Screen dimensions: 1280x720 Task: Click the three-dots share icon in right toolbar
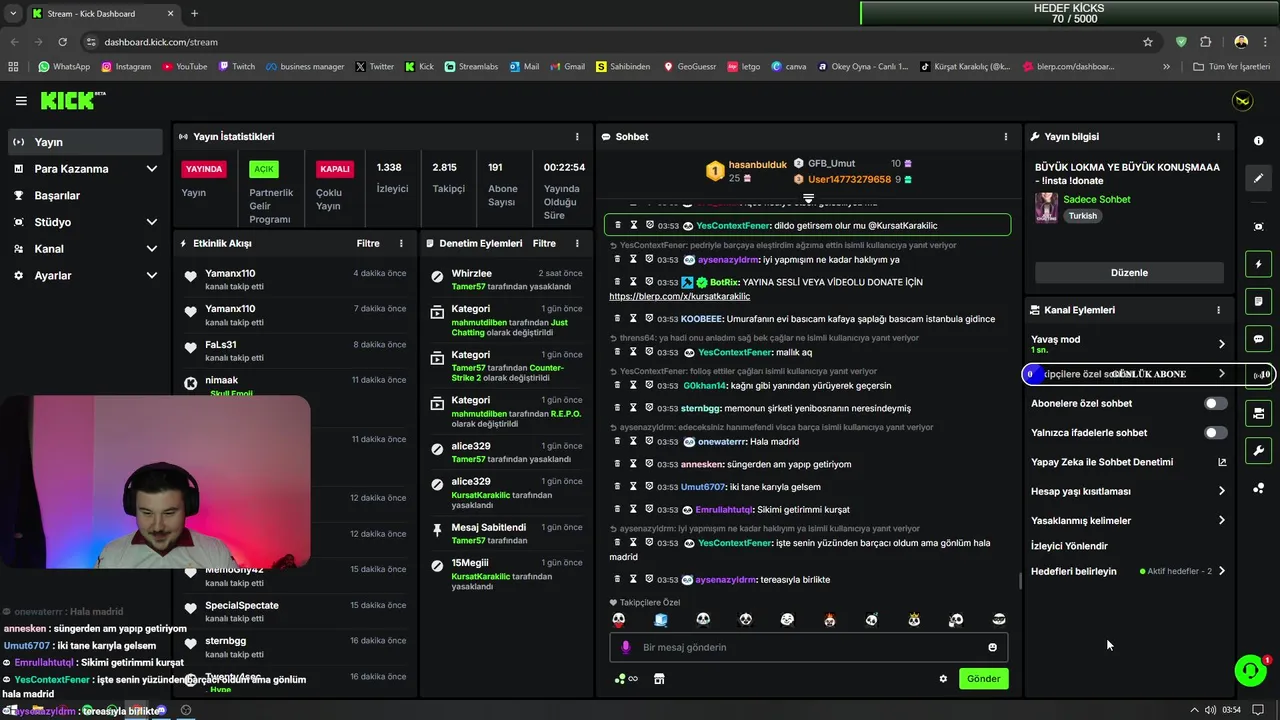pos(1258,488)
